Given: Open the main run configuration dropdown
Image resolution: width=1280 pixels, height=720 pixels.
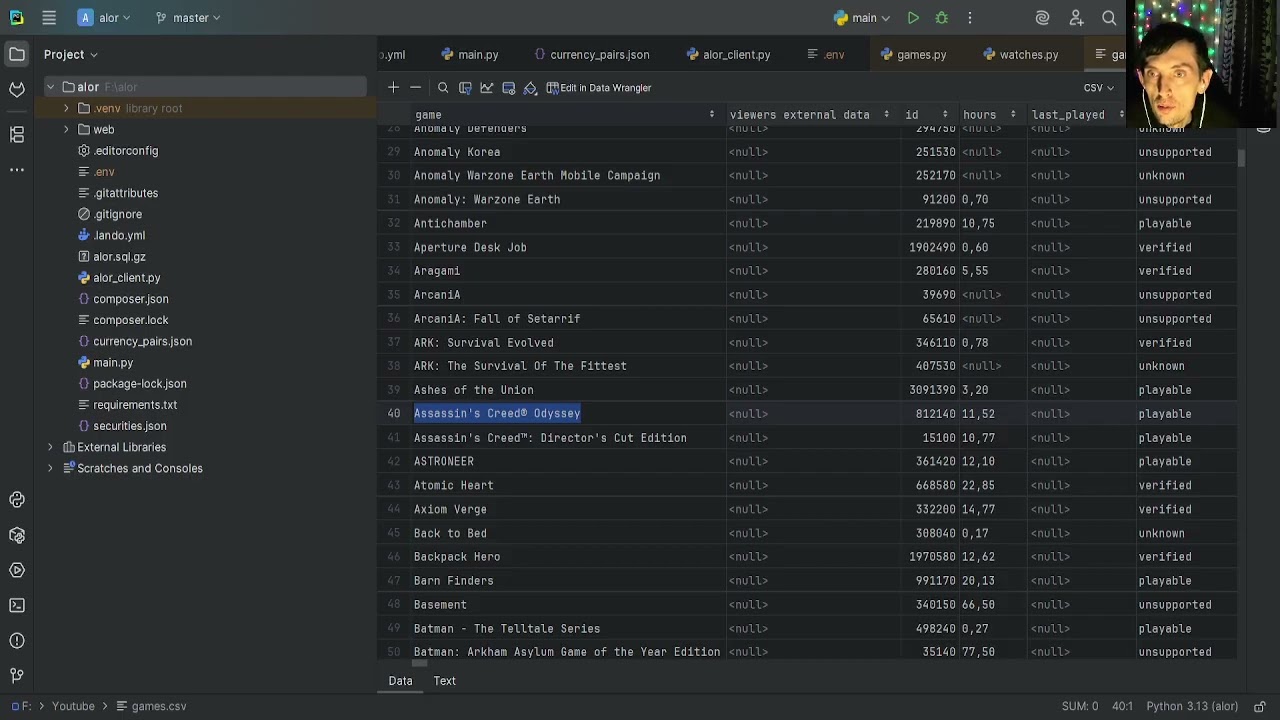Looking at the screenshot, I should point(862,18).
